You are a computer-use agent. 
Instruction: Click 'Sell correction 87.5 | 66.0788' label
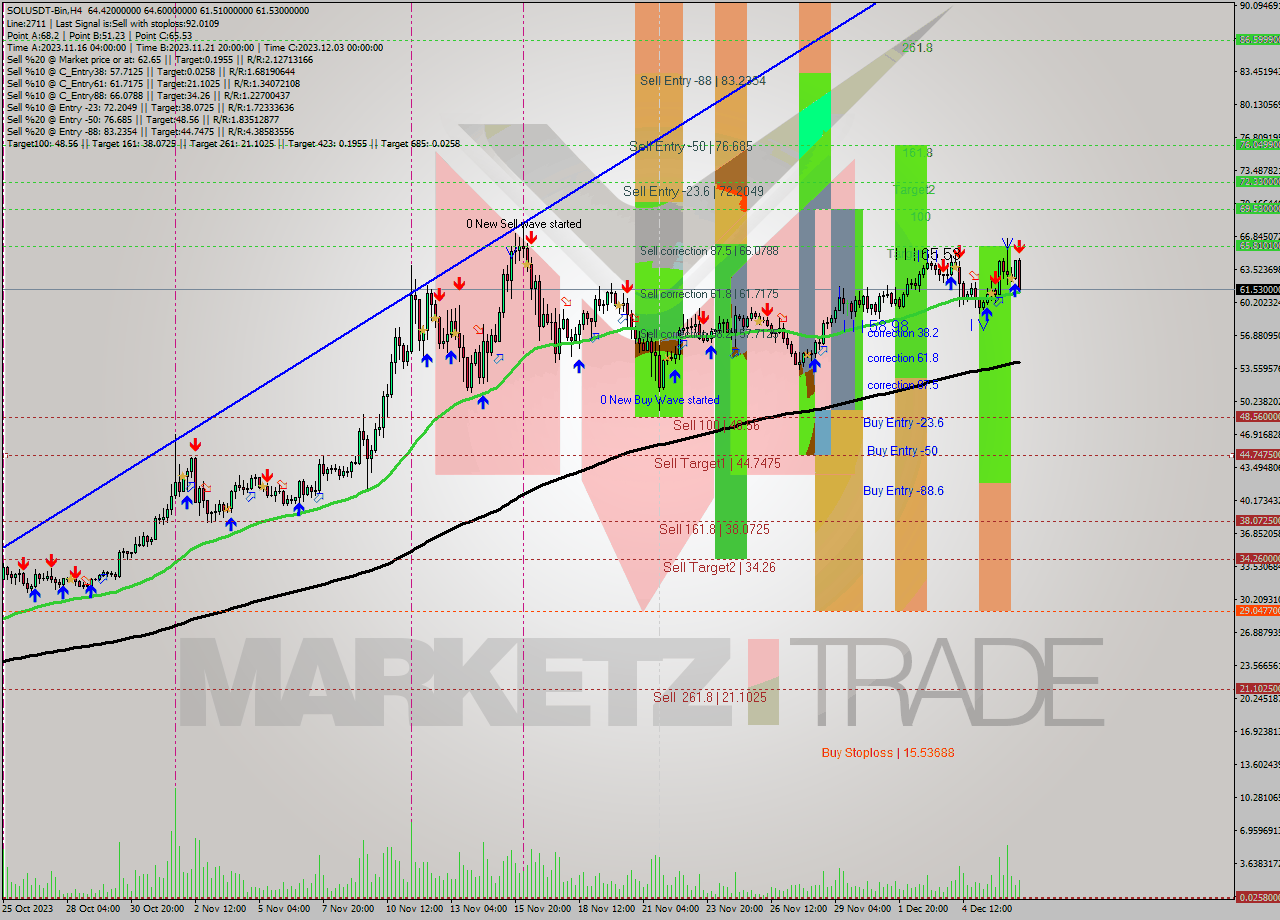[x=709, y=250]
